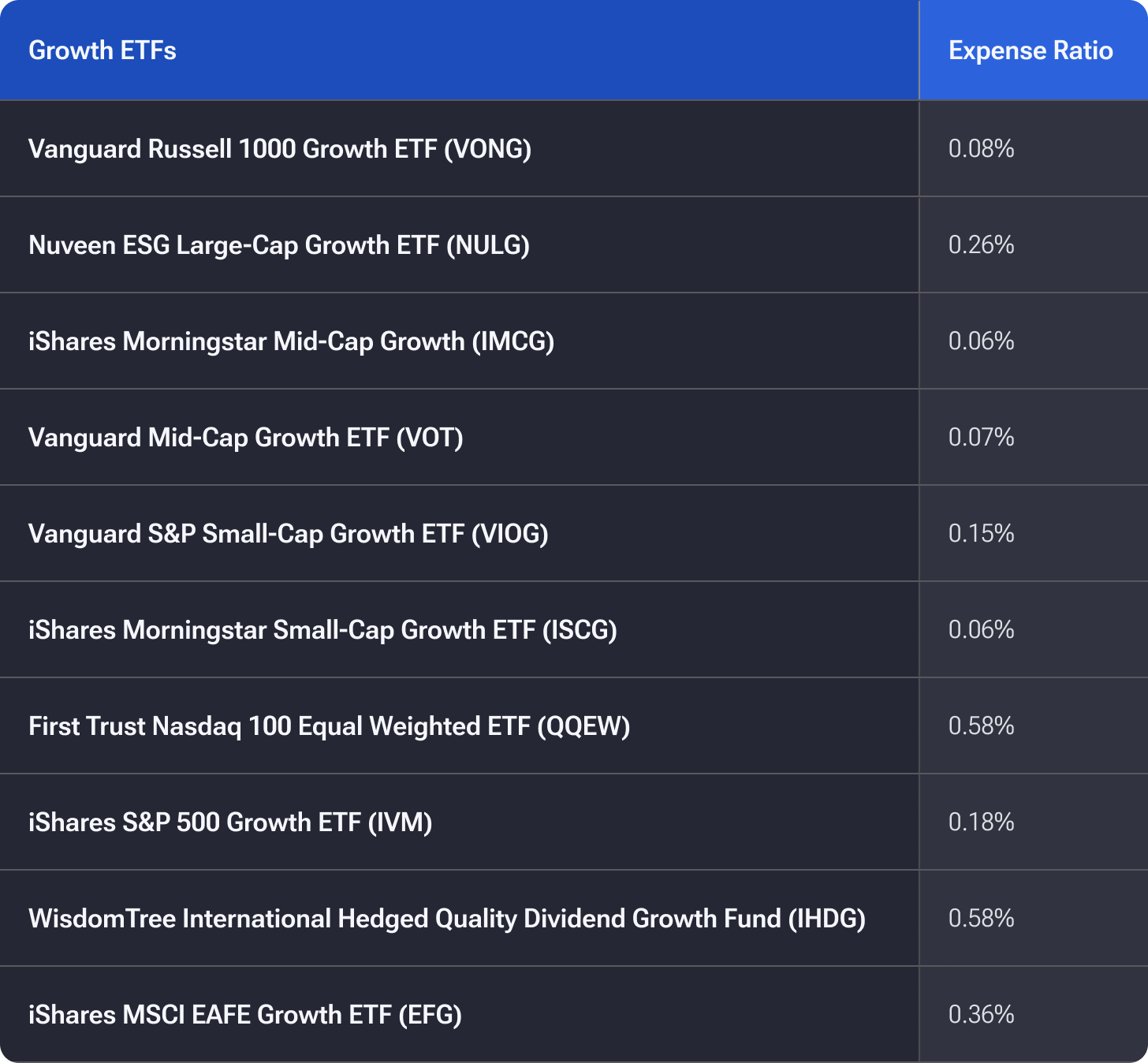Click iShares Morningstar Small-Cap Growth ETF (ISCG)
The height and width of the screenshot is (1063, 1148).
tap(322, 630)
